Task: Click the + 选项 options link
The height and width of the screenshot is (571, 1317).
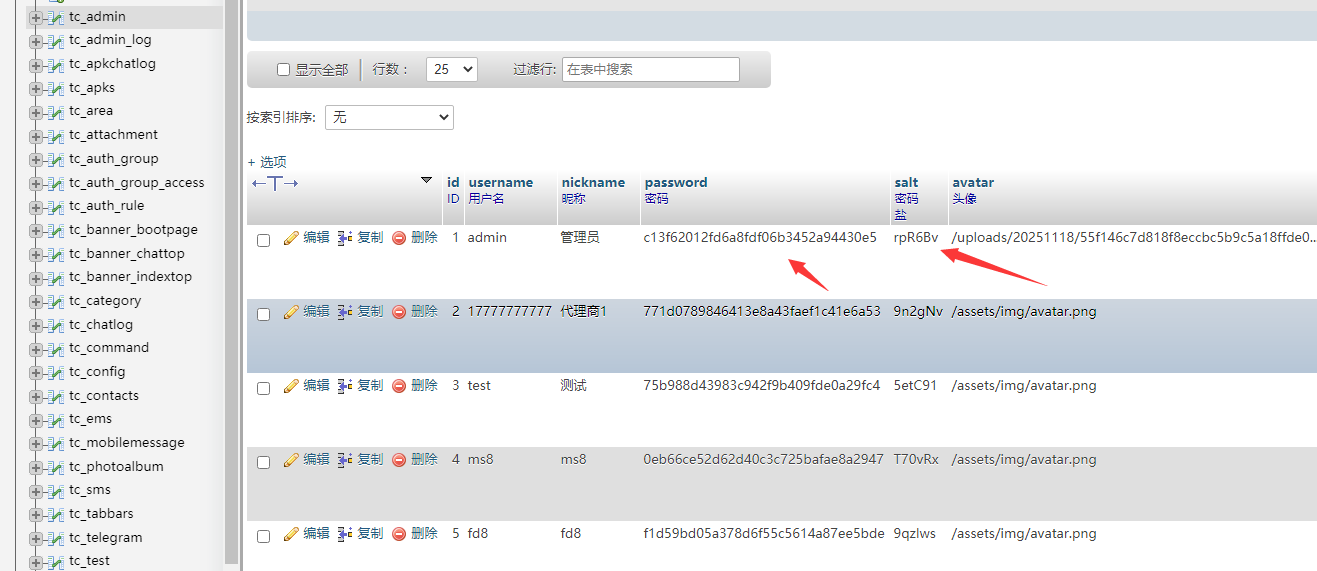Action: tap(267, 161)
